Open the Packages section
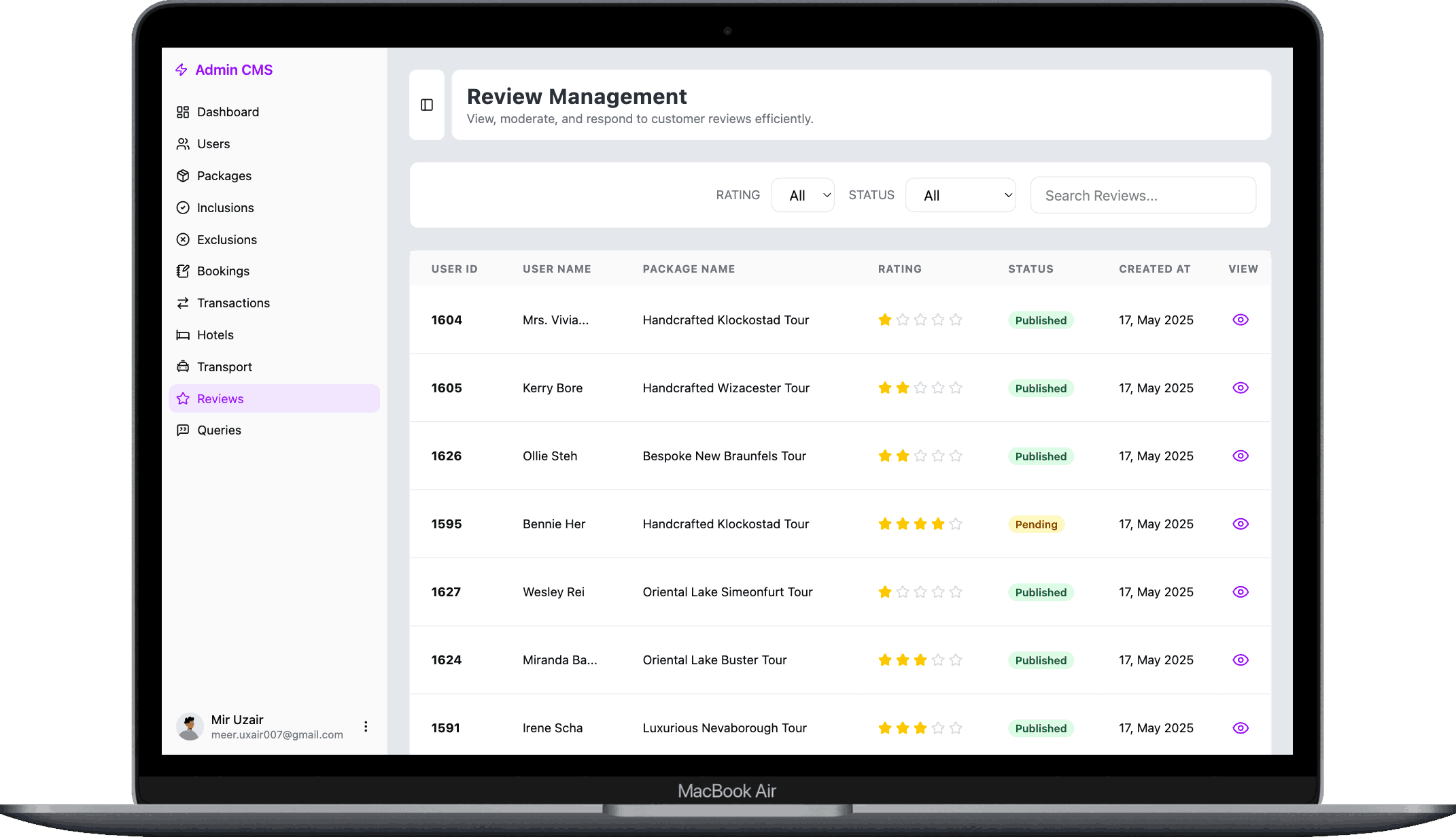The height and width of the screenshot is (837, 1456). 223,175
